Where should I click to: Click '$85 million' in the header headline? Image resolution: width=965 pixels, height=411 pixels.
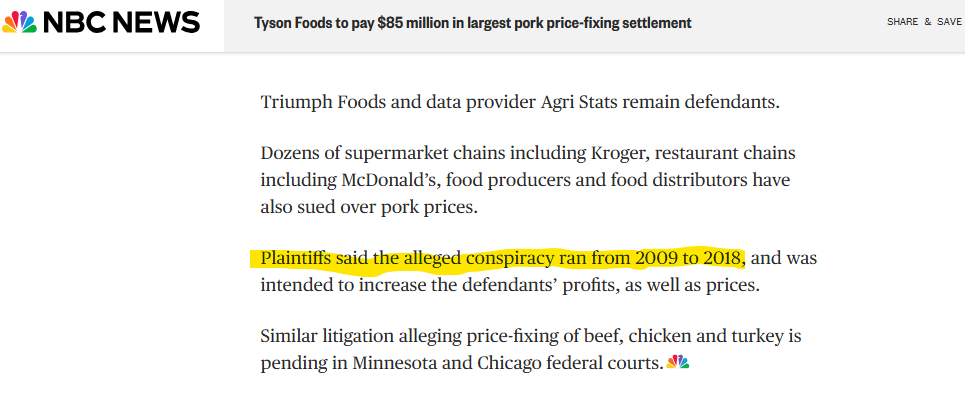coord(412,22)
